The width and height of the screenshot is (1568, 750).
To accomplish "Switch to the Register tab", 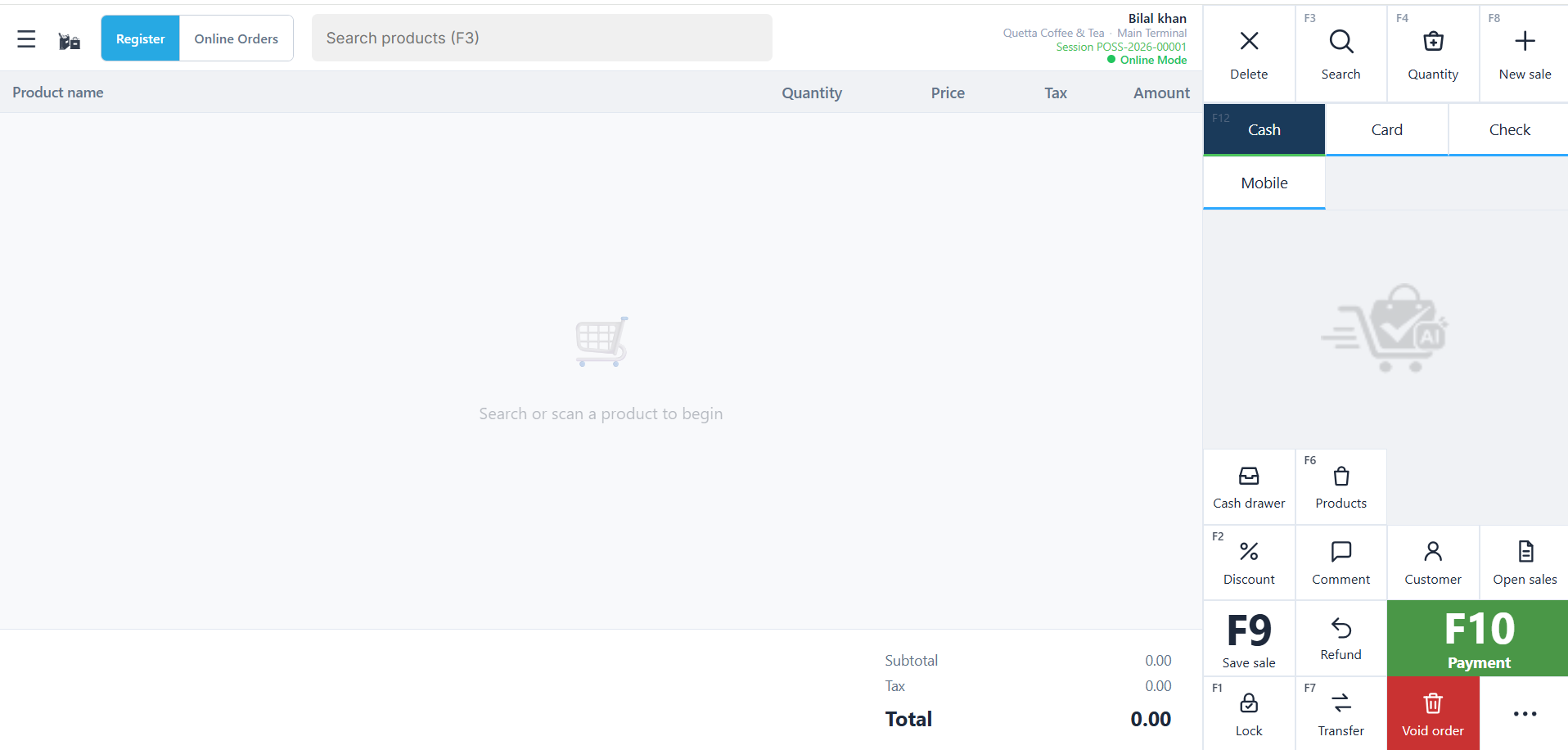I will (140, 38).
